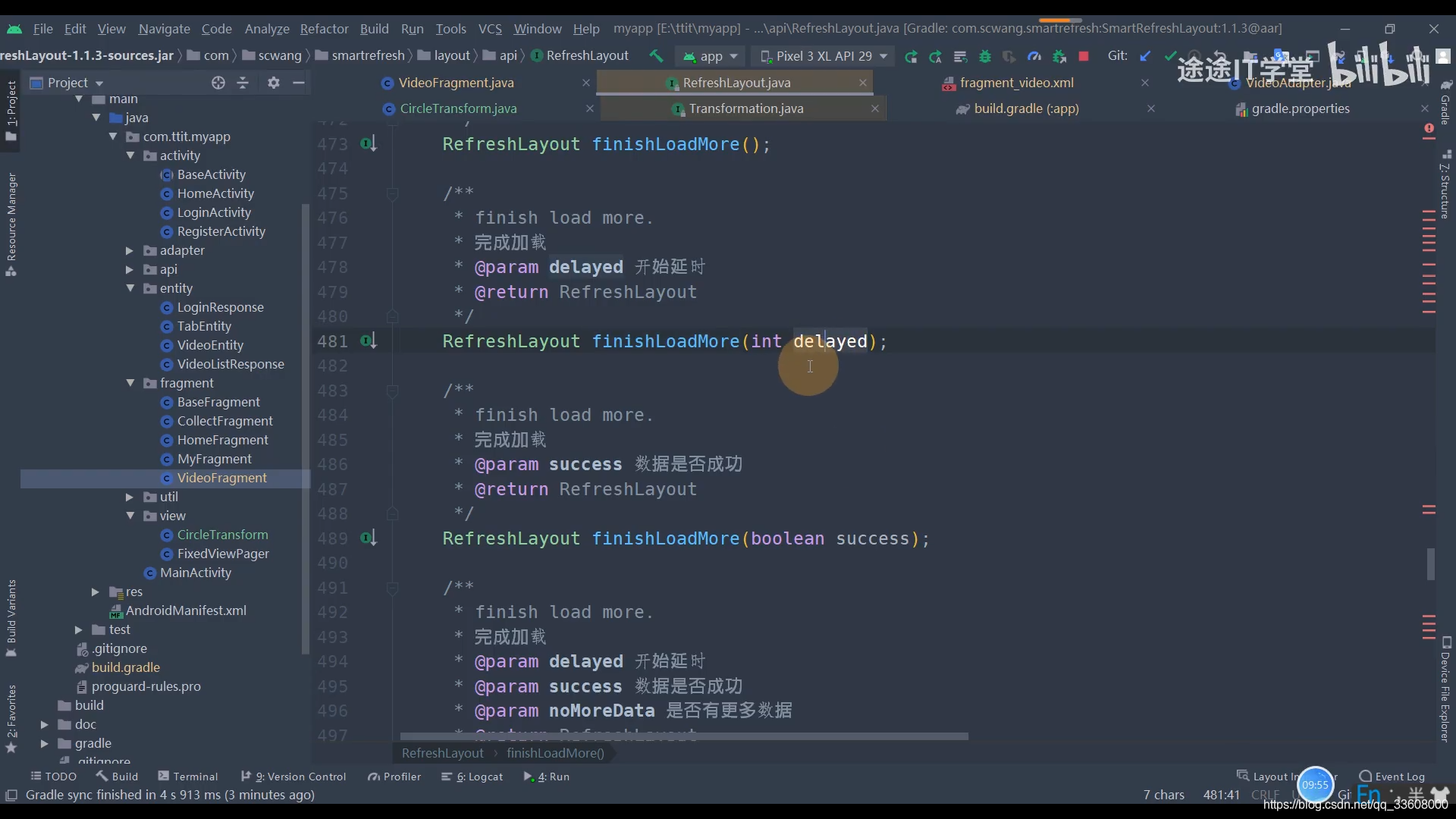
Task: Open the Resource Manager side panel
Action: (x=11, y=224)
